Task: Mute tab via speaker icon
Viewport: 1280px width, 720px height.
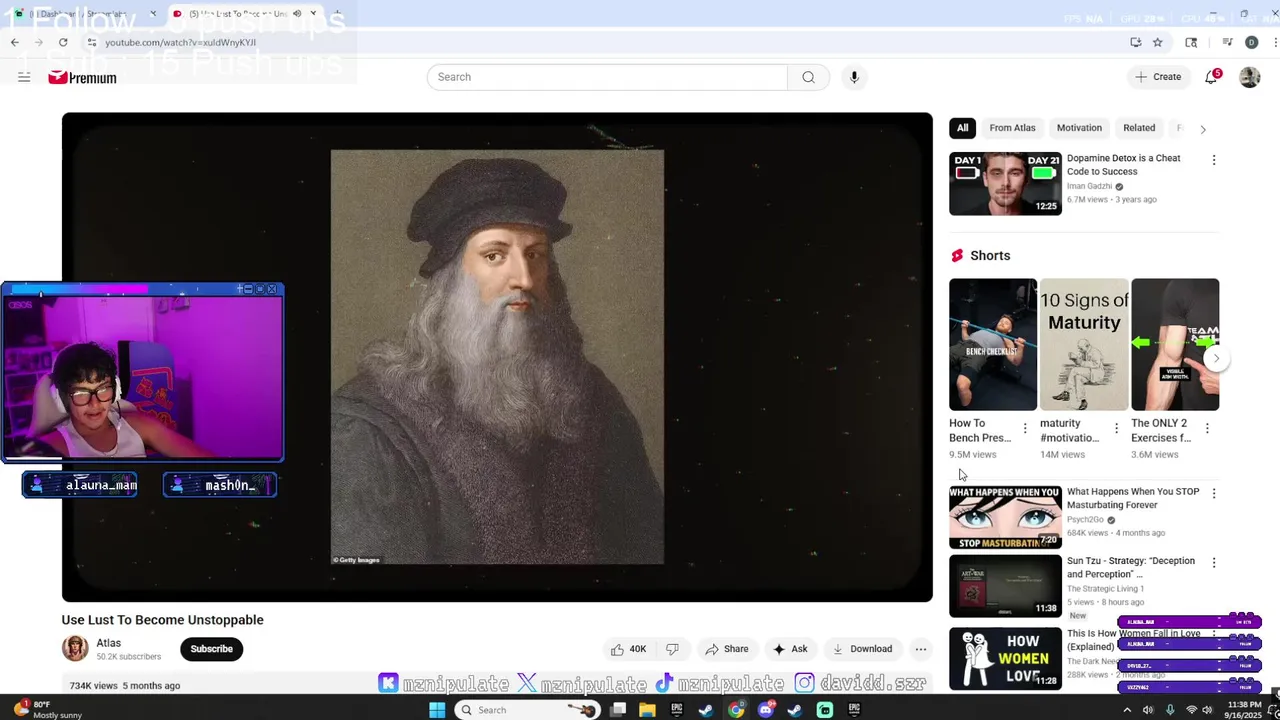Action: pos(297,14)
